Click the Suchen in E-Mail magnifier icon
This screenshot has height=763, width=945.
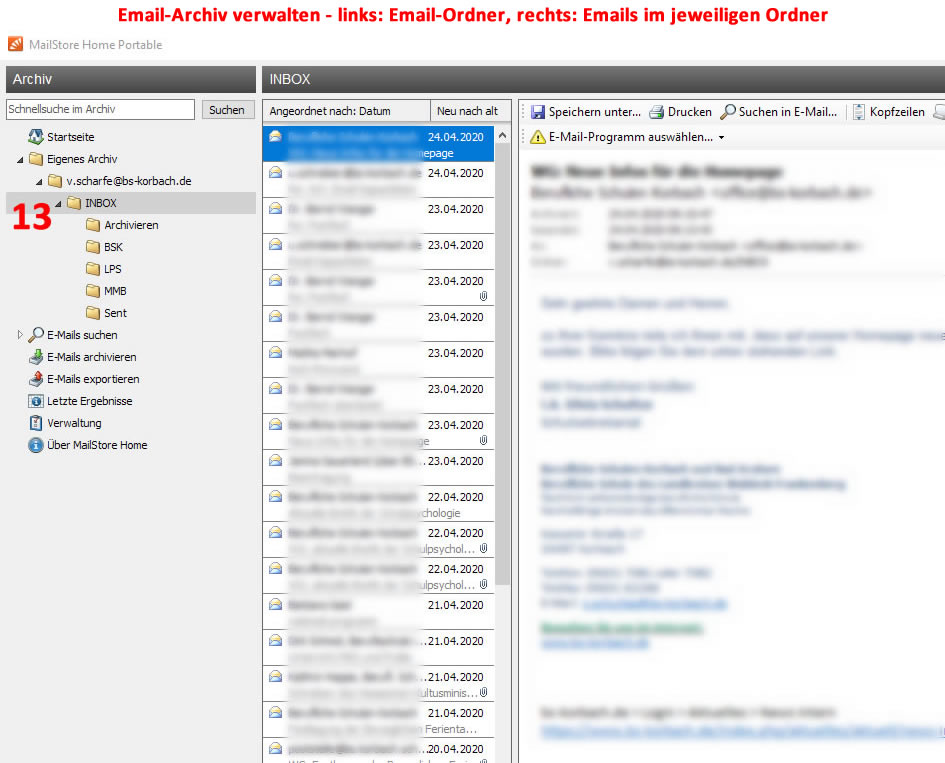(728, 111)
